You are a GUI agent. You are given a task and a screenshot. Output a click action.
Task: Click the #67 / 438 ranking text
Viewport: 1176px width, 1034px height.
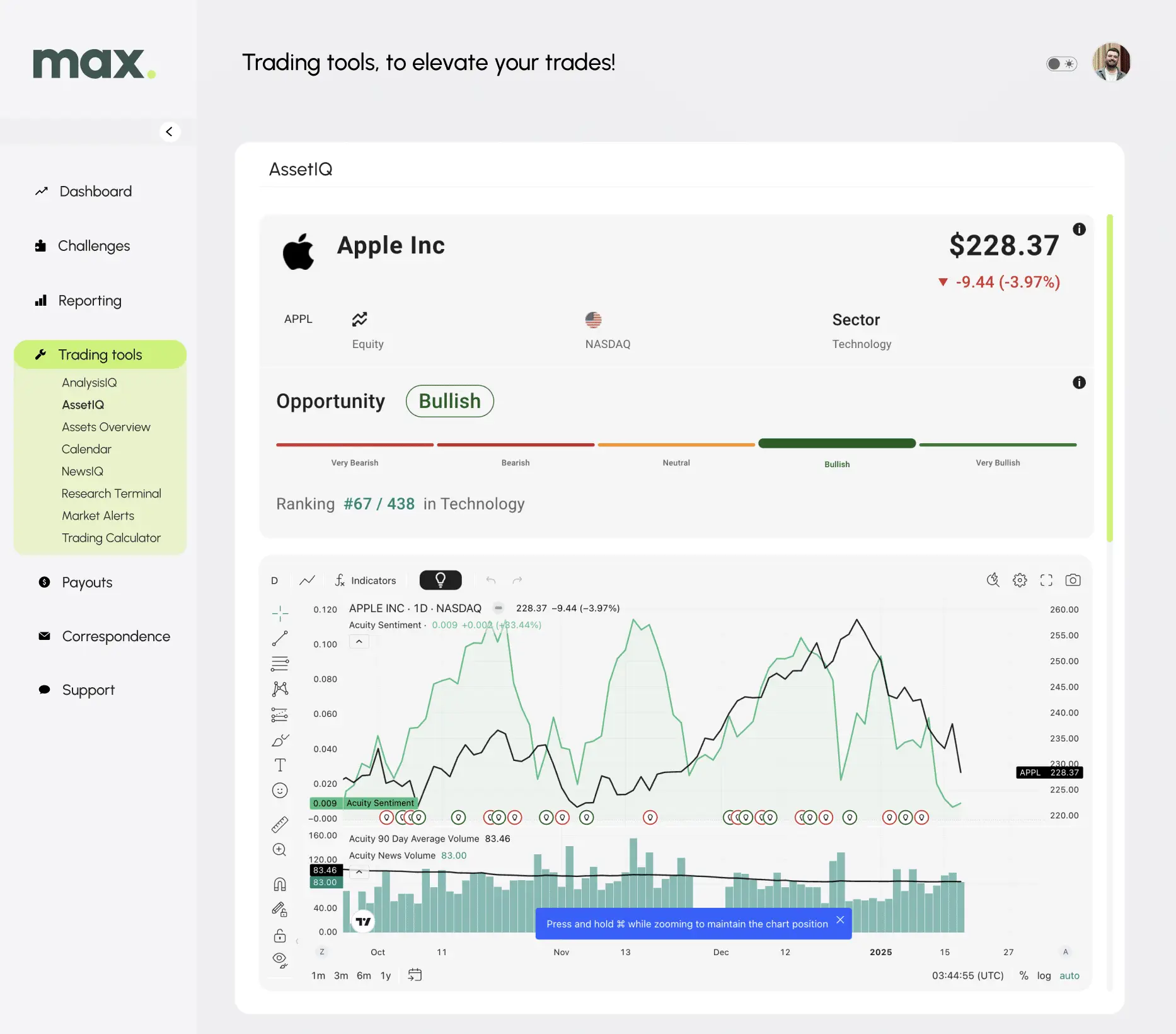(379, 504)
